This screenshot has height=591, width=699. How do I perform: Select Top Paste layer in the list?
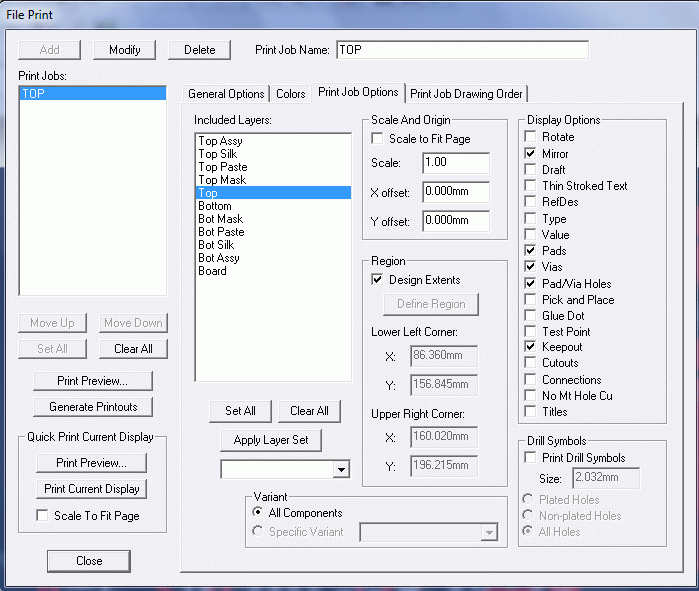coord(222,167)
